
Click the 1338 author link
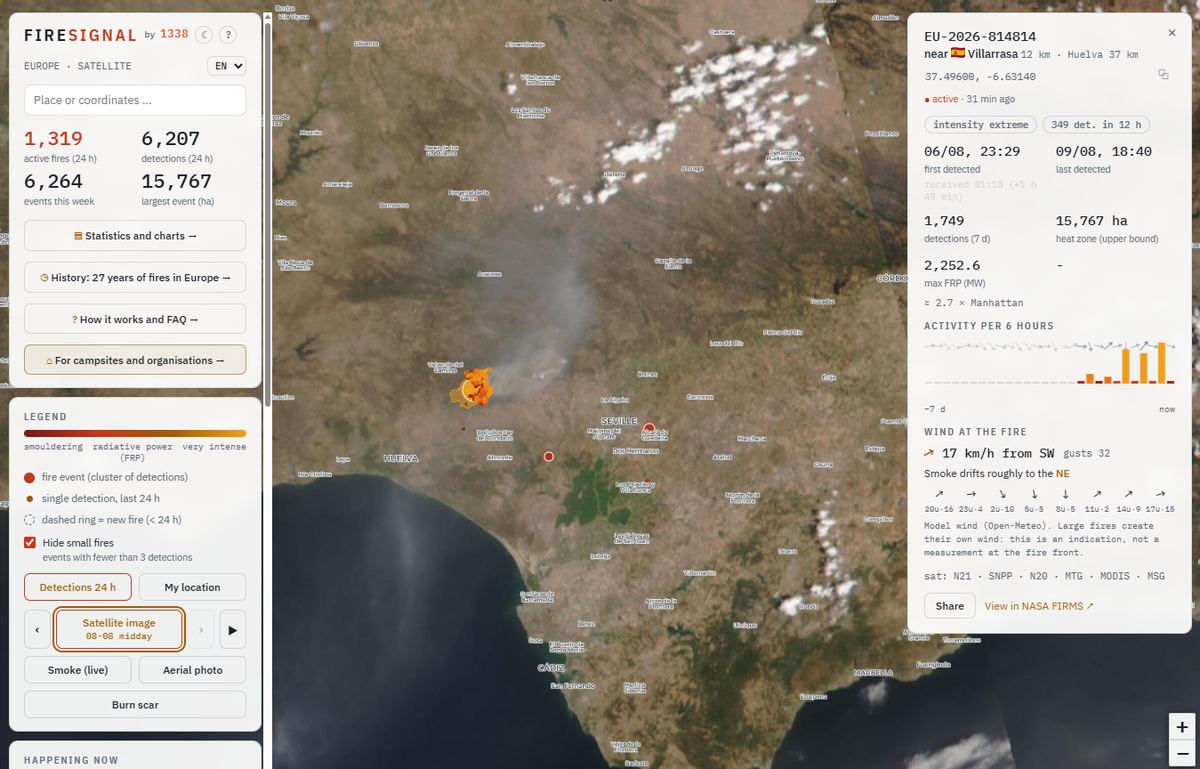tap(174, 35)
